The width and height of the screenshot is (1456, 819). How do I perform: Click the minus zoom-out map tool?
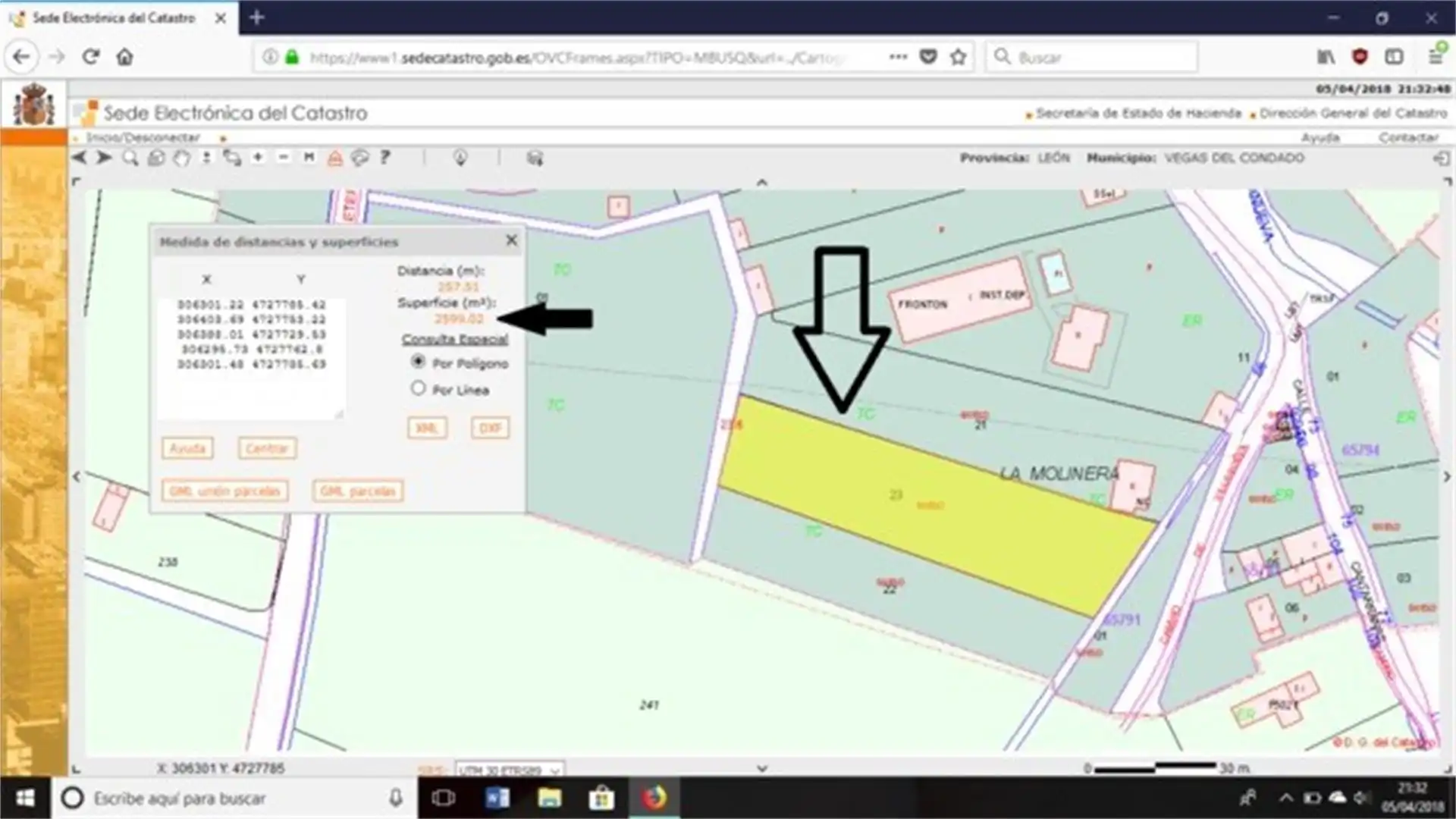click(283, 157)
